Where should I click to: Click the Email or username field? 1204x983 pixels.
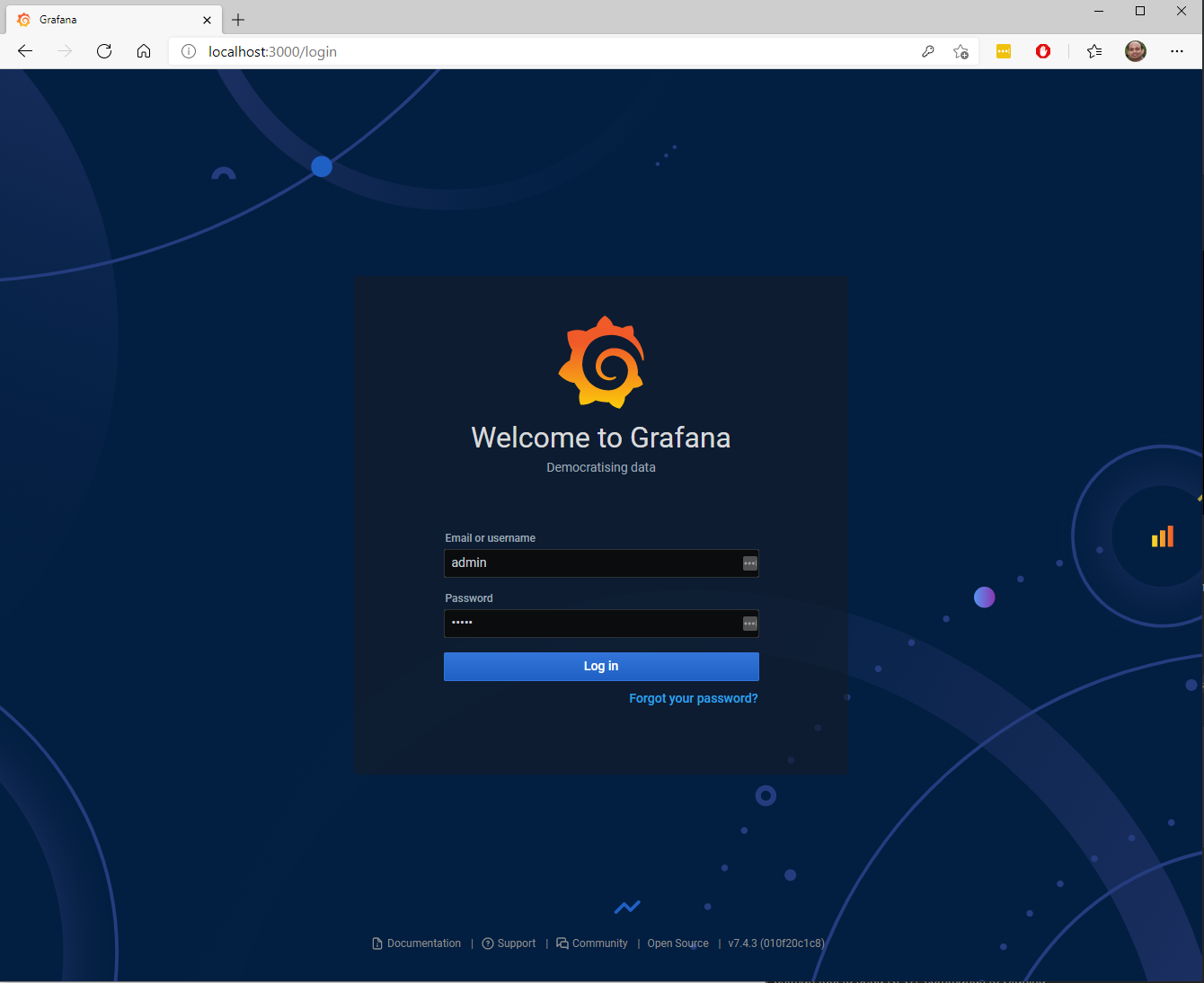tap(601, 563)
